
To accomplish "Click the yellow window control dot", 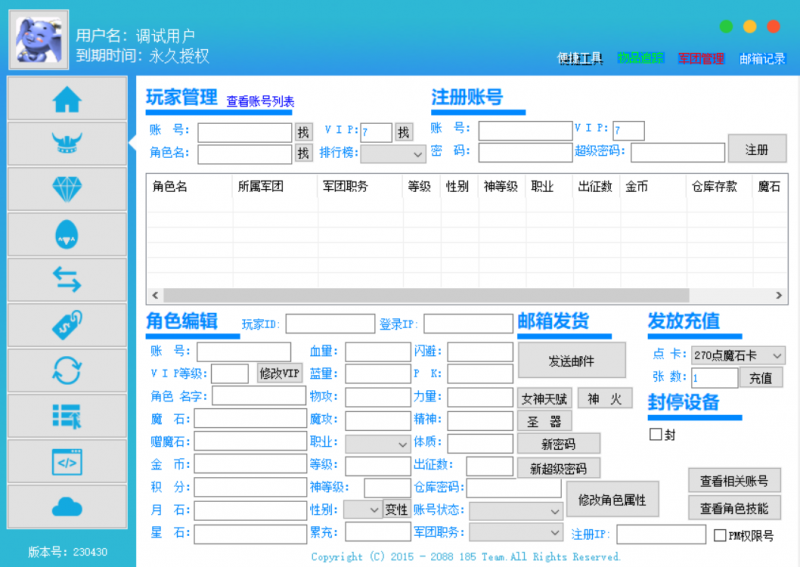I will 749,27.
